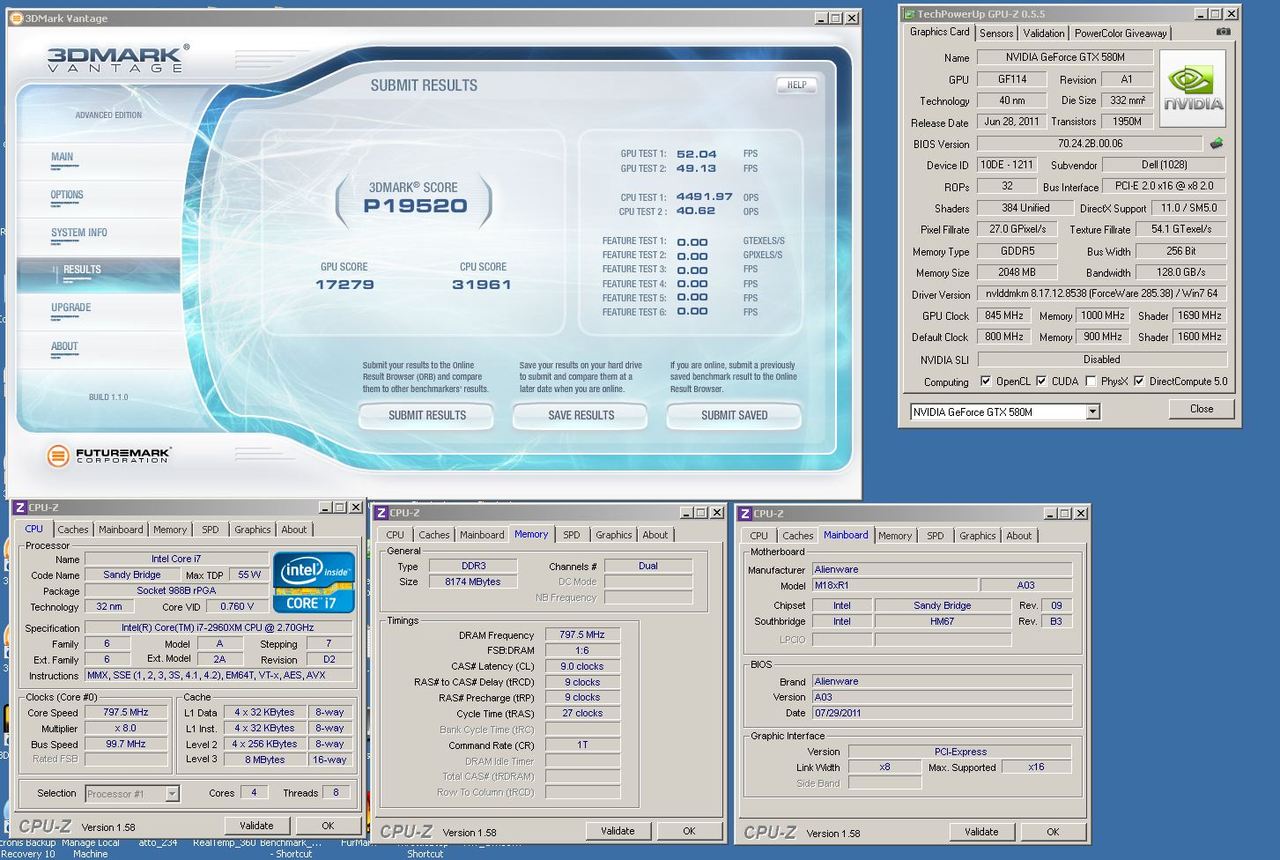Open ABOUT in the 3DMark side menu
Screen dimensions: 1280x860
pos(64,346)
